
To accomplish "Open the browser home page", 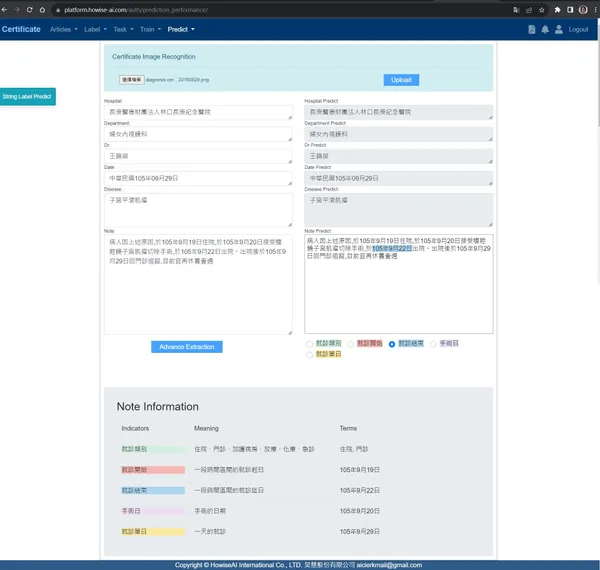I will tap(42, 10).
